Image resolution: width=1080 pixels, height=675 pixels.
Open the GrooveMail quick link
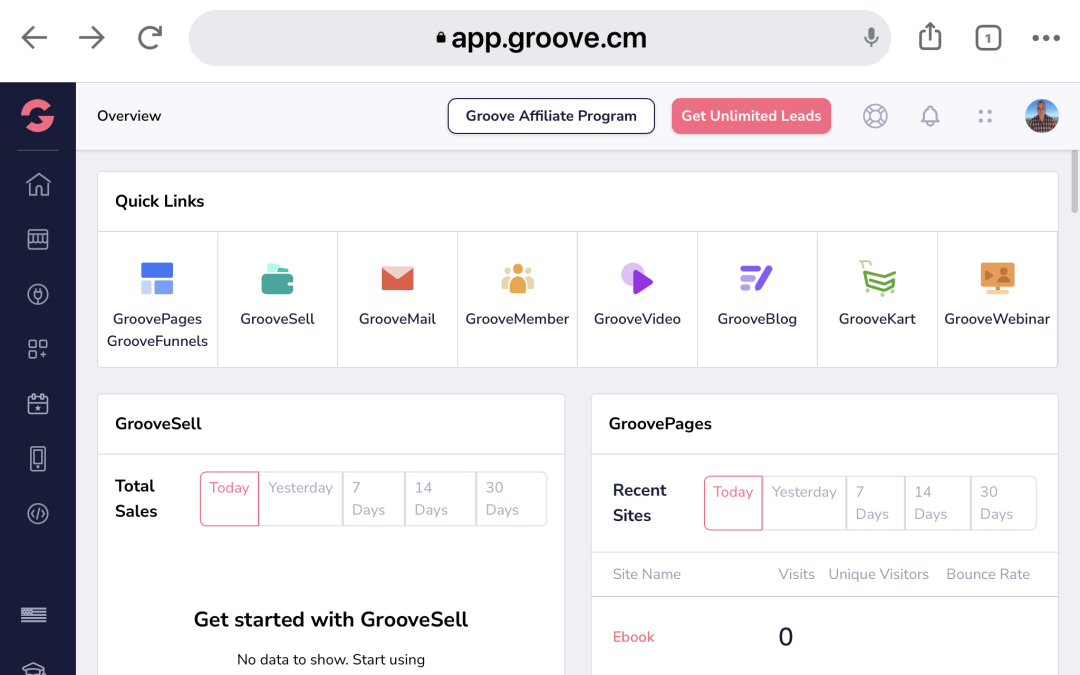pyautogui.click(x=397, y=300)
